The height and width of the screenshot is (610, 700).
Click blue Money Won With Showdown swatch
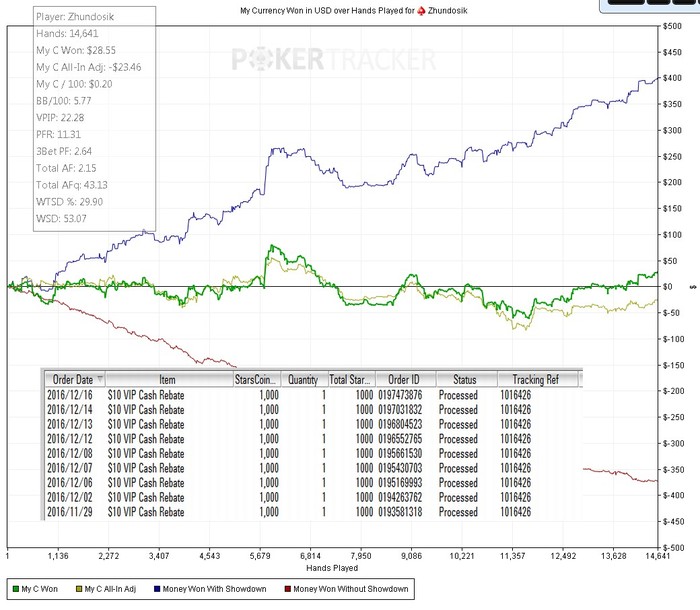(x=157, y=589)
